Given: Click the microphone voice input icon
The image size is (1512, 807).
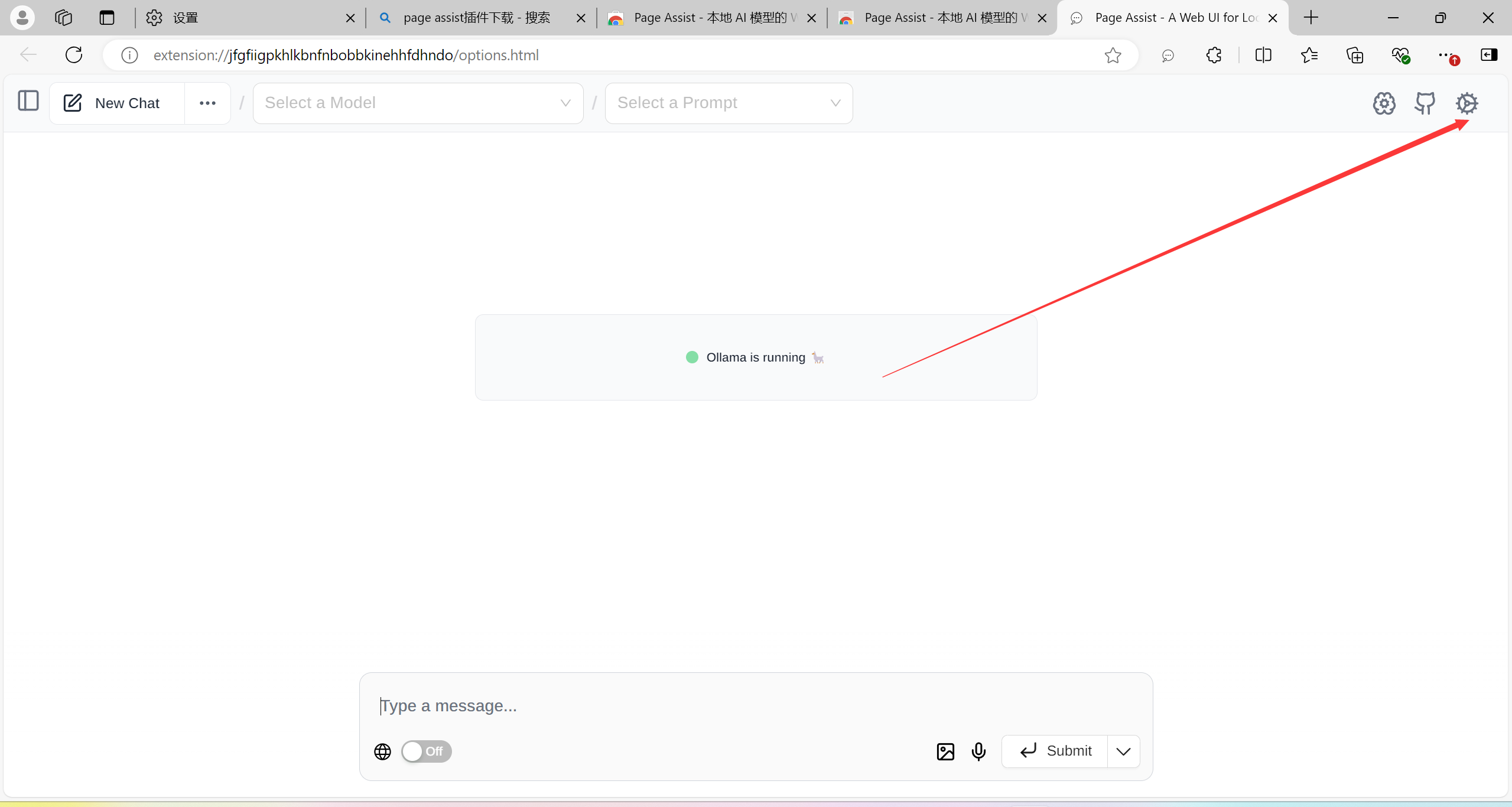Looking at the screenshot, I should pos(978,751).
